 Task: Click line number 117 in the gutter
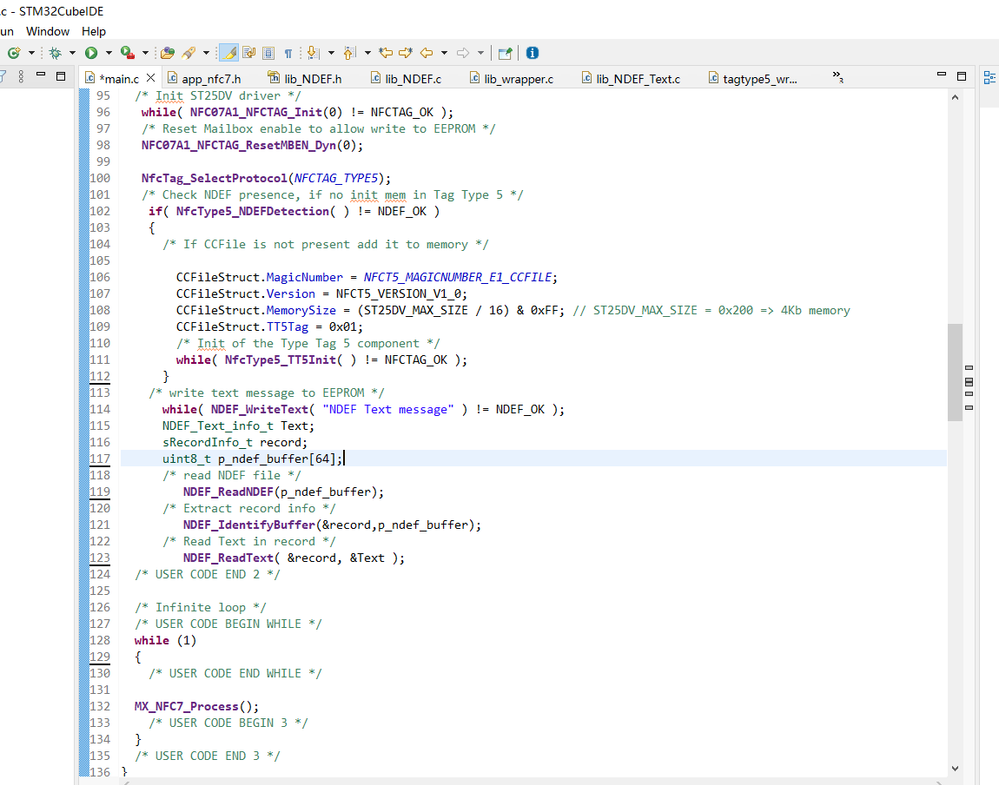coord(99,459)
